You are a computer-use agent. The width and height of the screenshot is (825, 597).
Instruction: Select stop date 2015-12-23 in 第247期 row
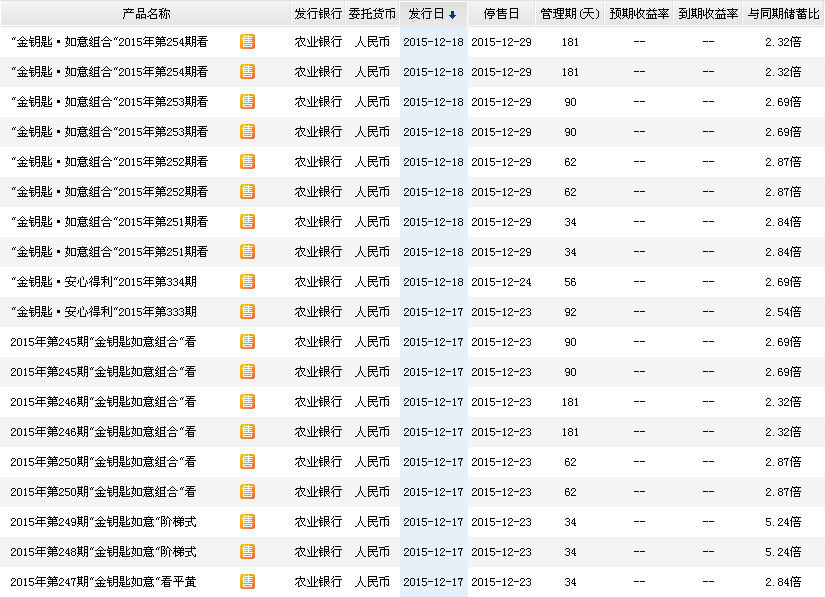coord(501,582)
